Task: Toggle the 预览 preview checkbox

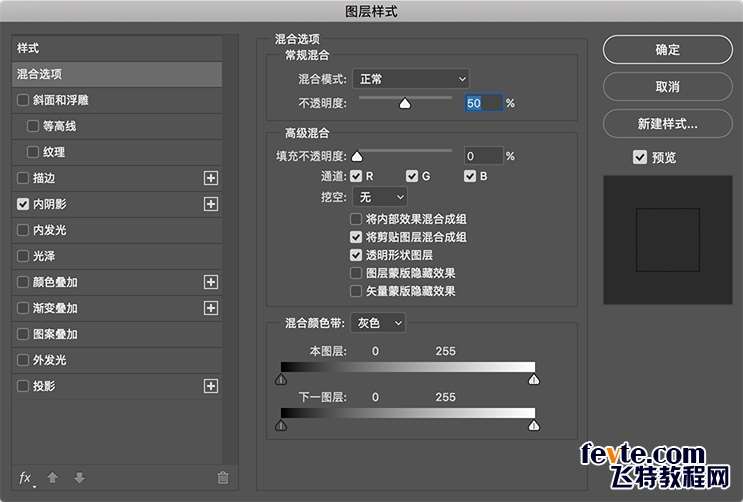Action: pos(640,157)
